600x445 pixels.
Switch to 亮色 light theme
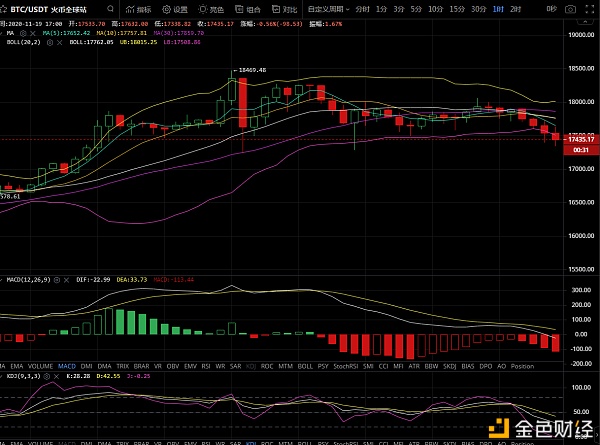pos(211,9)
